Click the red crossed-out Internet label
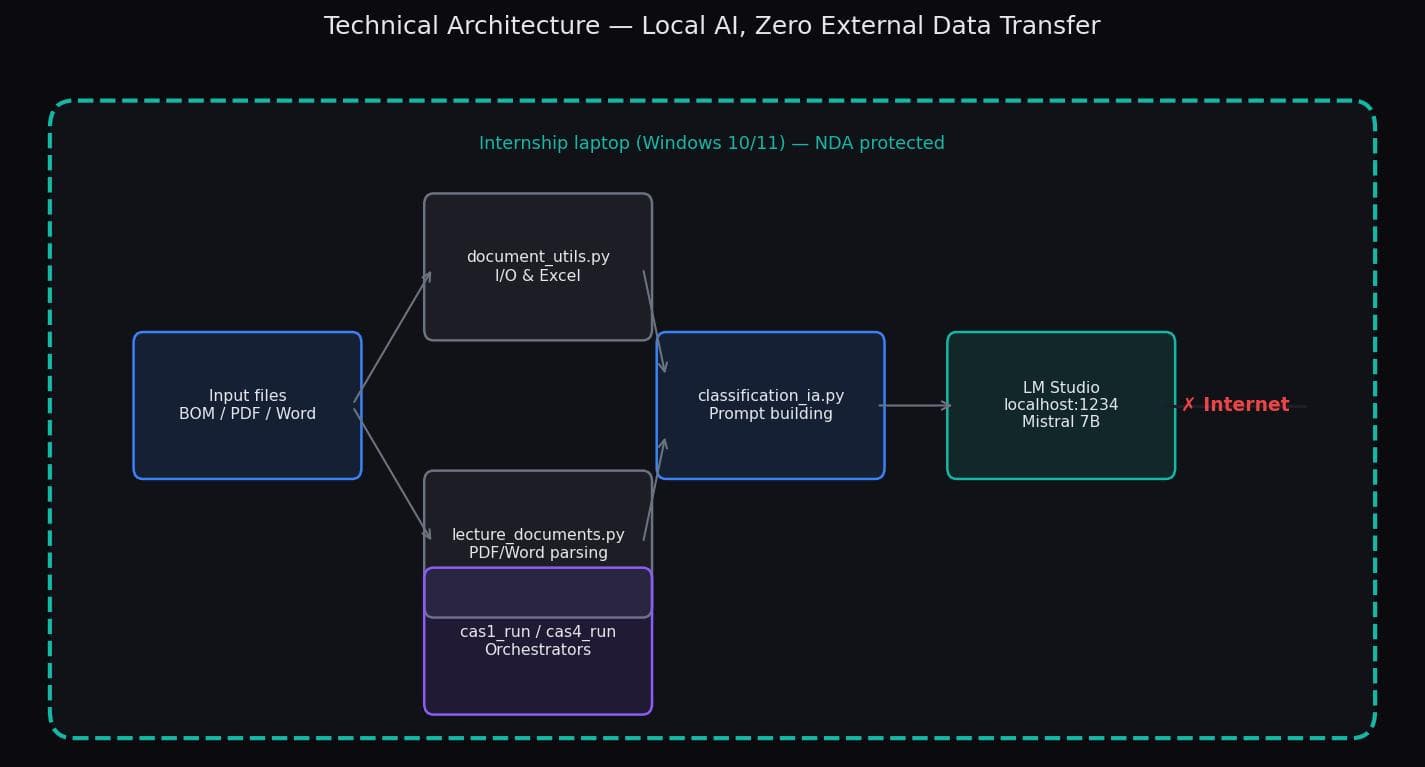This screenshot has height=767, width=1425. pos(1236,405)
